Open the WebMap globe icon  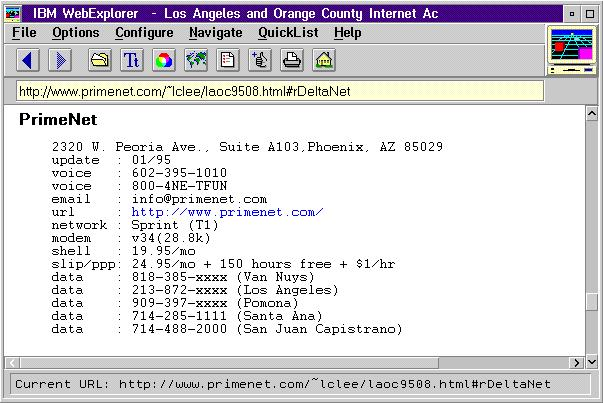(196, 60)
